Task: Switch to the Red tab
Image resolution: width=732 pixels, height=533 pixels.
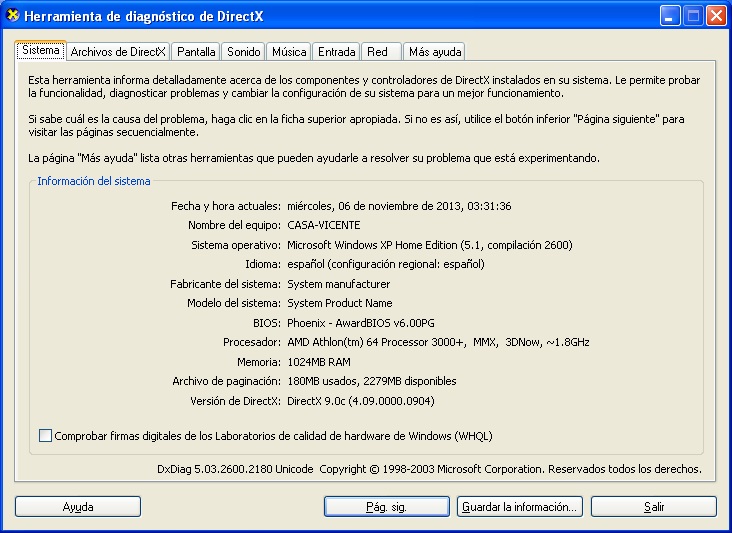Action: 381,52
